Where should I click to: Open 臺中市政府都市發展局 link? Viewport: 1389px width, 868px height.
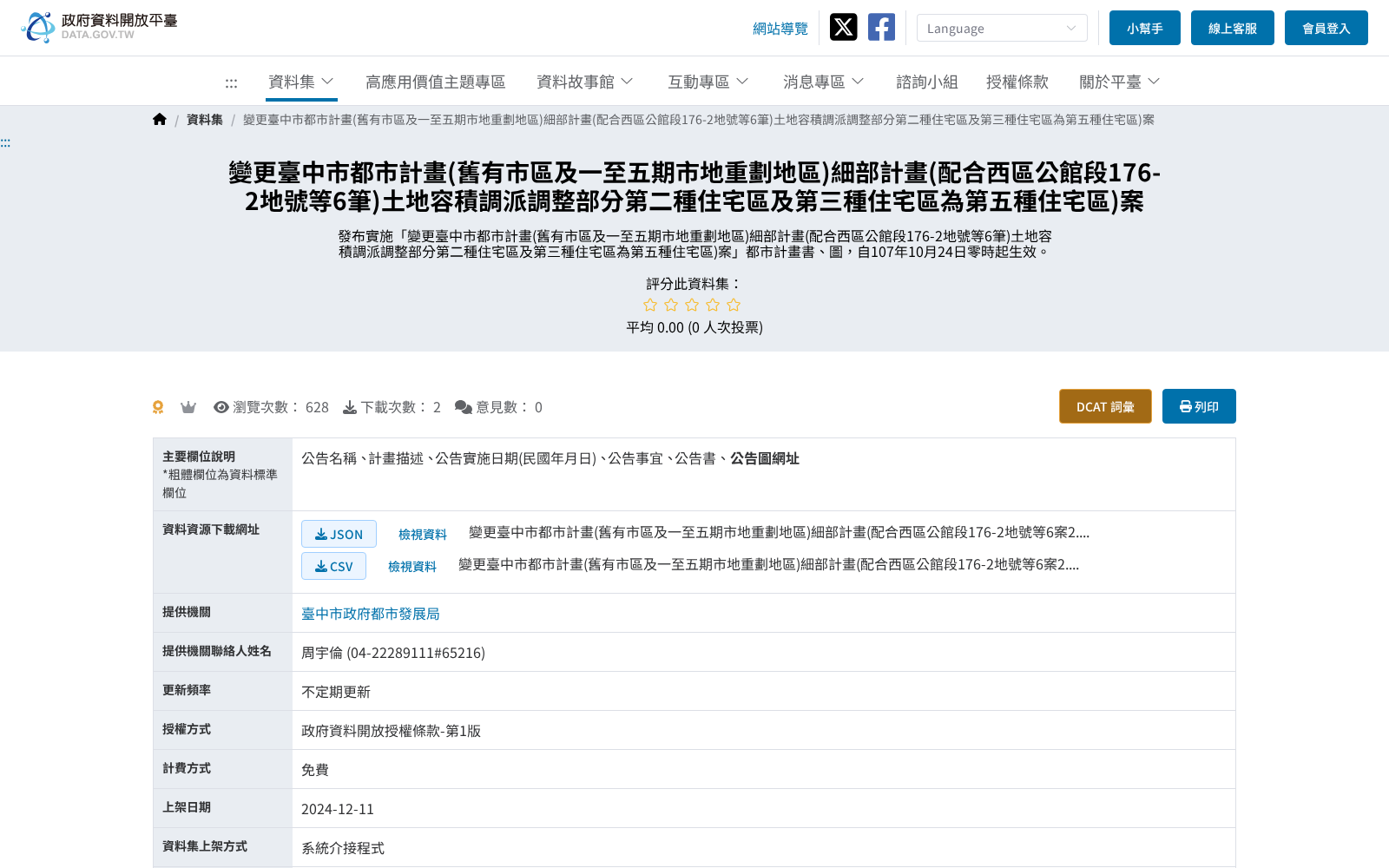371,614
